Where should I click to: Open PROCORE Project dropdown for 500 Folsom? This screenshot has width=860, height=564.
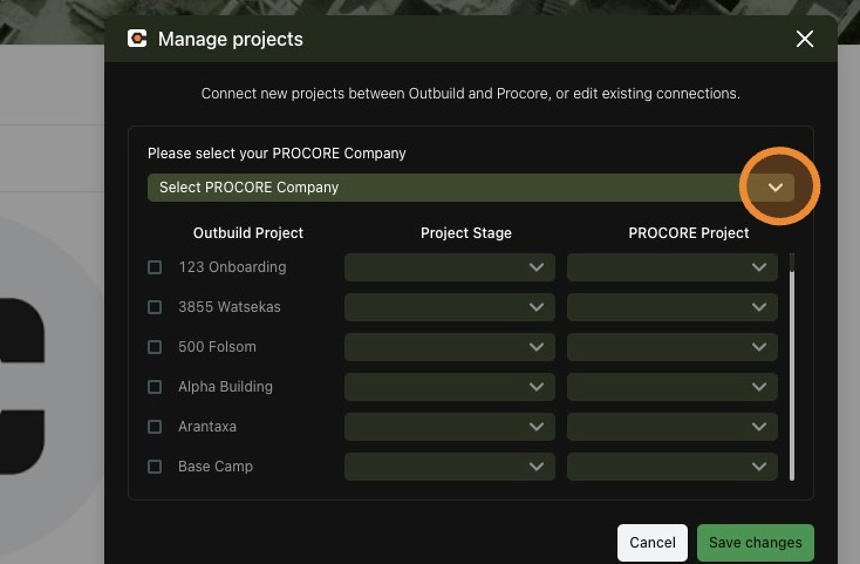672,347
